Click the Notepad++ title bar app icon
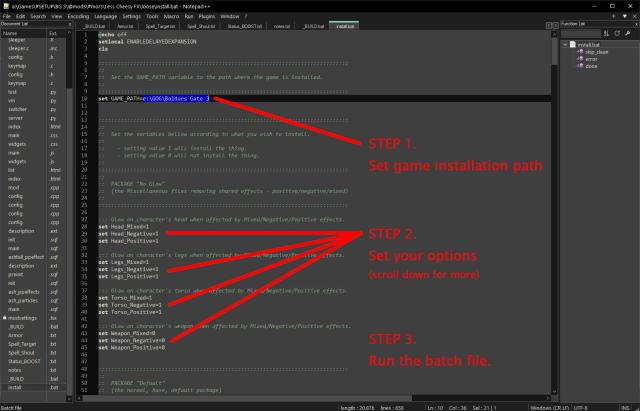640x411 pixels. pyautogui.click(x=6, y=6)
